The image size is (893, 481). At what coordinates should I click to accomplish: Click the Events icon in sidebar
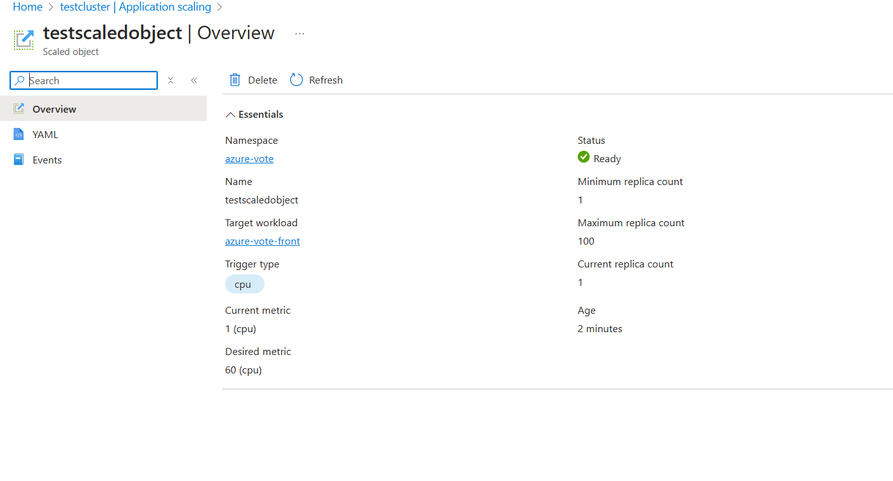click(x=19, y=159)
